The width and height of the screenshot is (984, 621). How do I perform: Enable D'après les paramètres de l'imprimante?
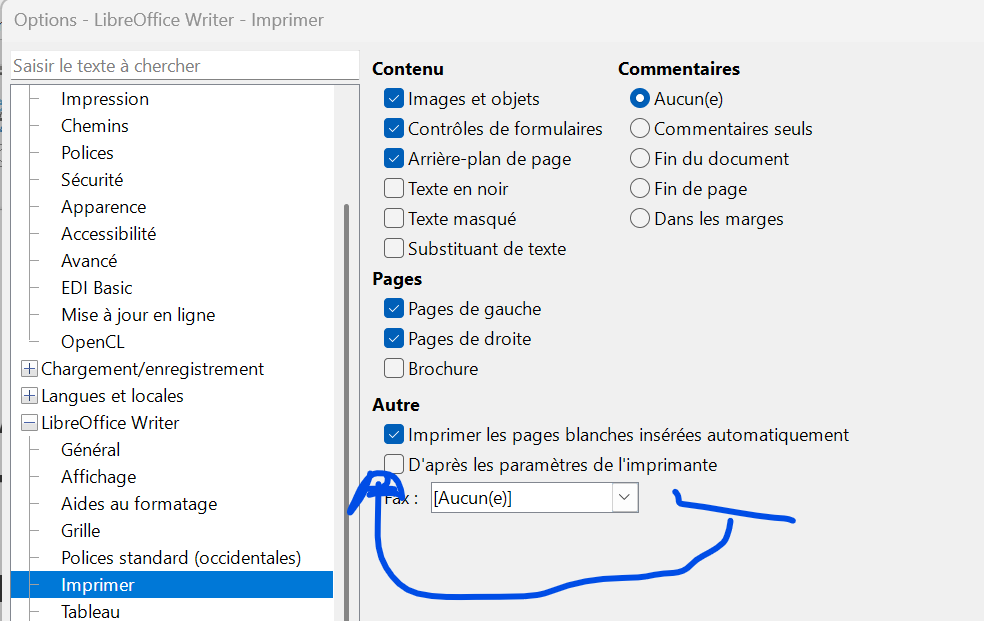(x=394, y=465)
